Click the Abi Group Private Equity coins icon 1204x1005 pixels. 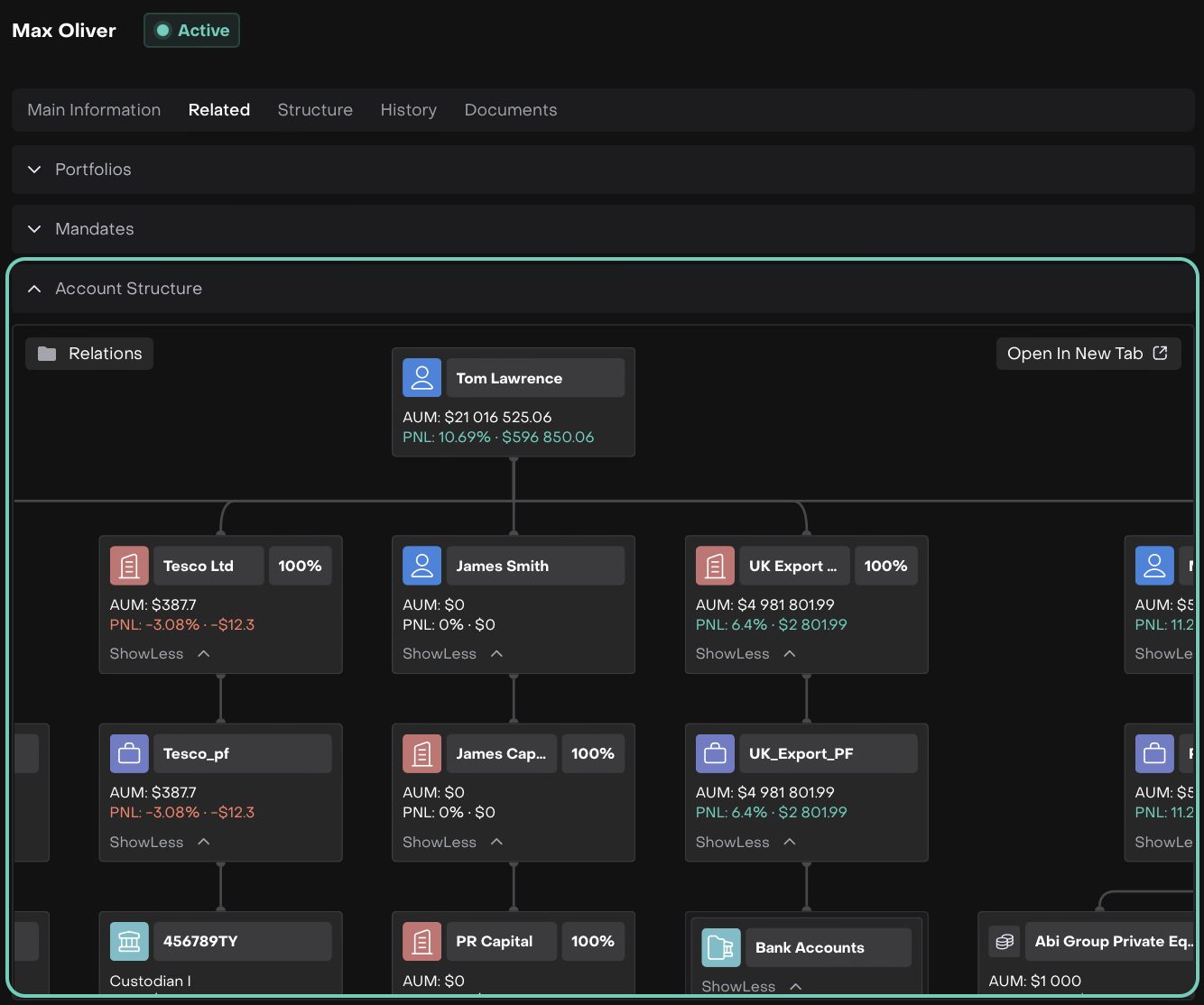coord(1005,941)
